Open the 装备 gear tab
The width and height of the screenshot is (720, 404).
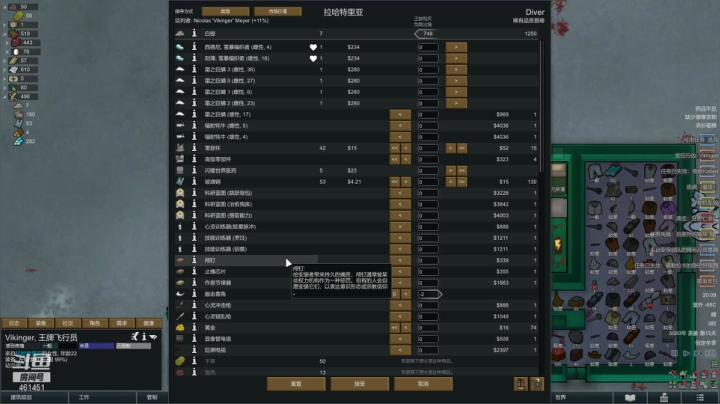[x=41, y=323]
